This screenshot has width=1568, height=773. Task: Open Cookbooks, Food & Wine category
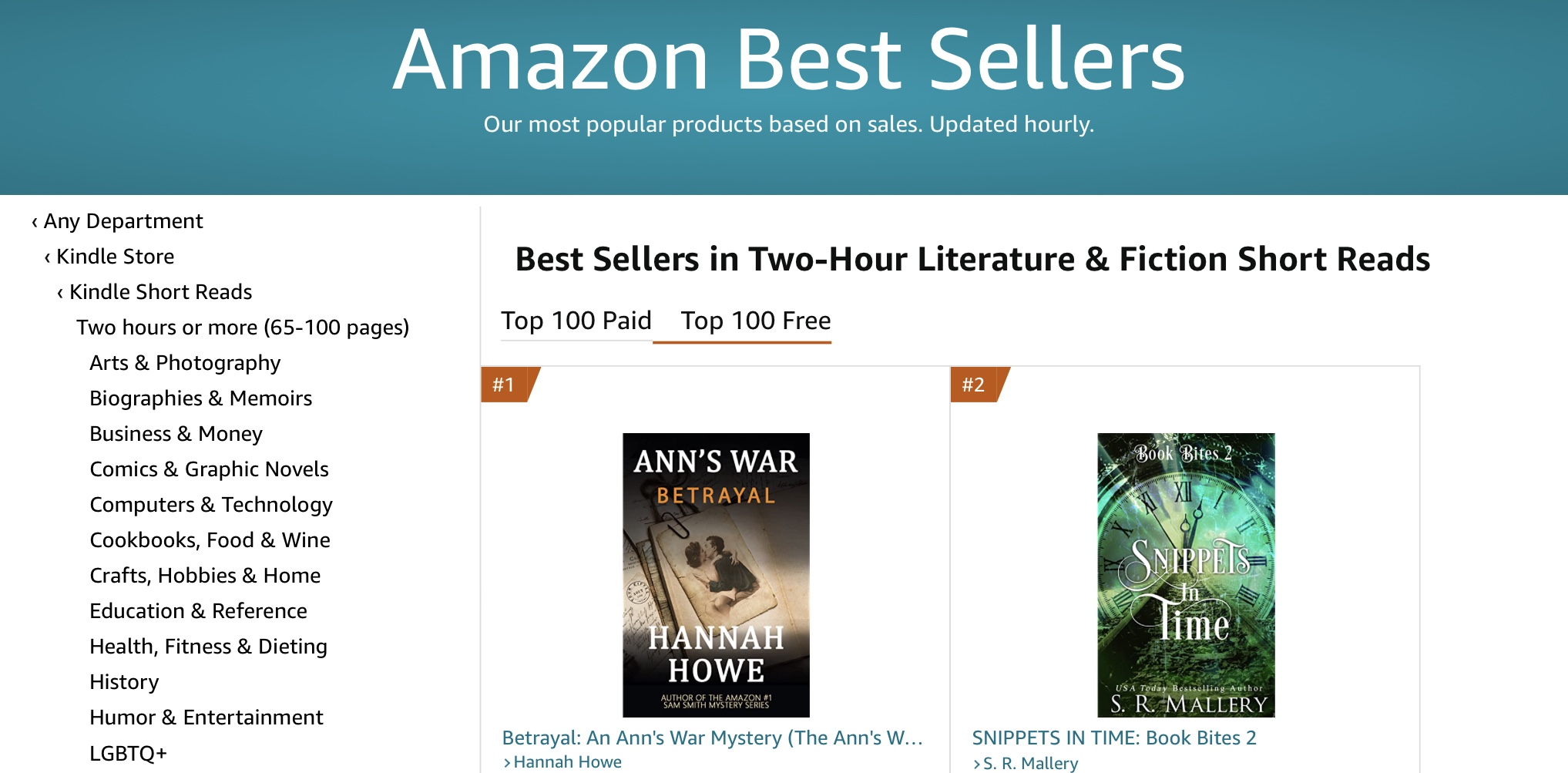pyautogui.click(x=210, y=540)
